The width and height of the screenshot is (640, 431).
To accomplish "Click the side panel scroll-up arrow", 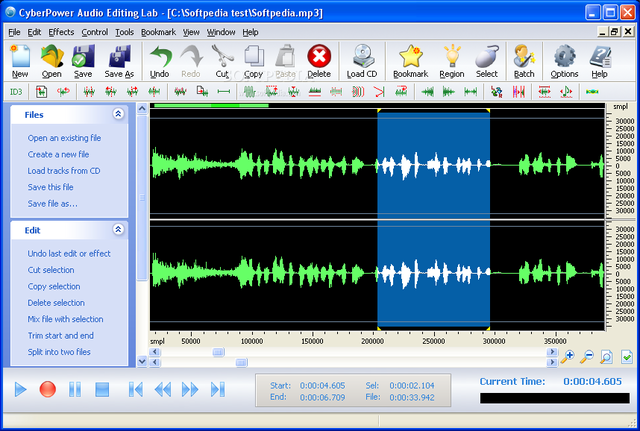I will (x=142, y=108).
